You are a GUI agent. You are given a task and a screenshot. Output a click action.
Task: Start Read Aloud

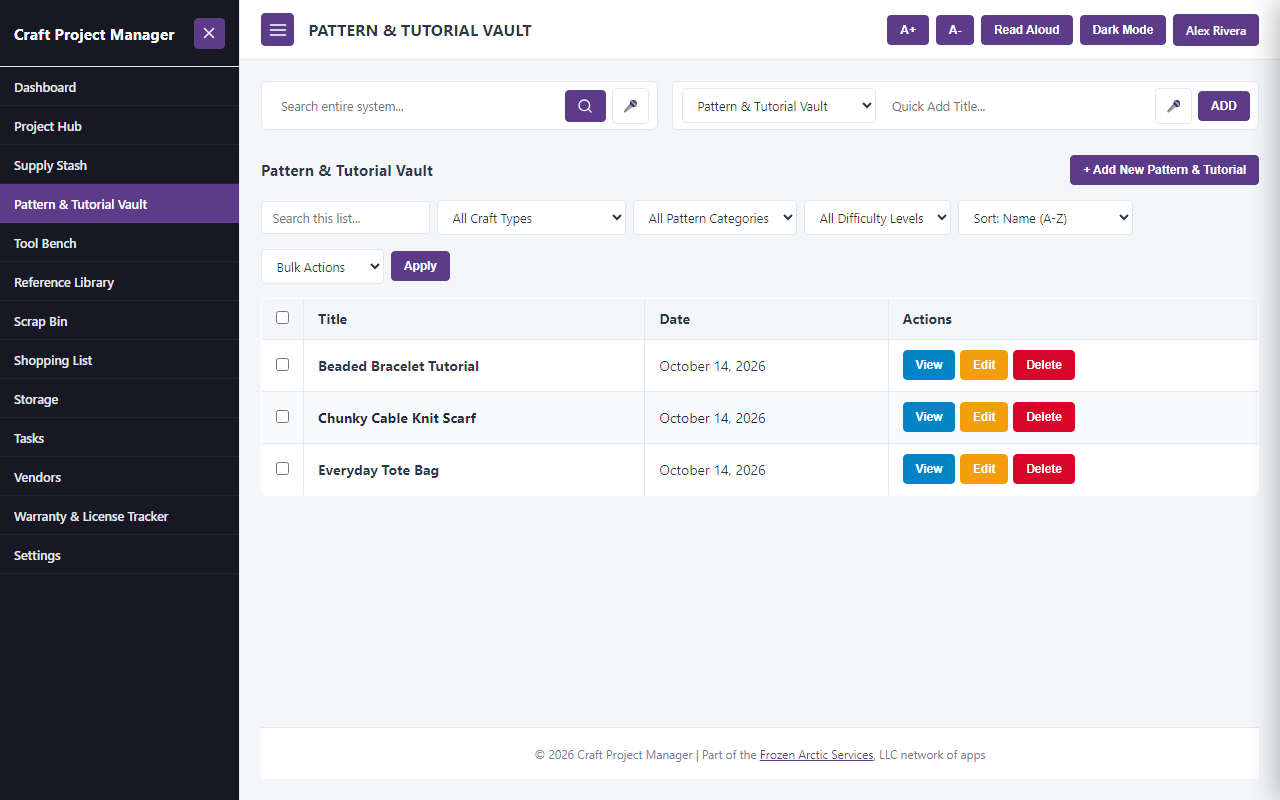click(1027, 30)
